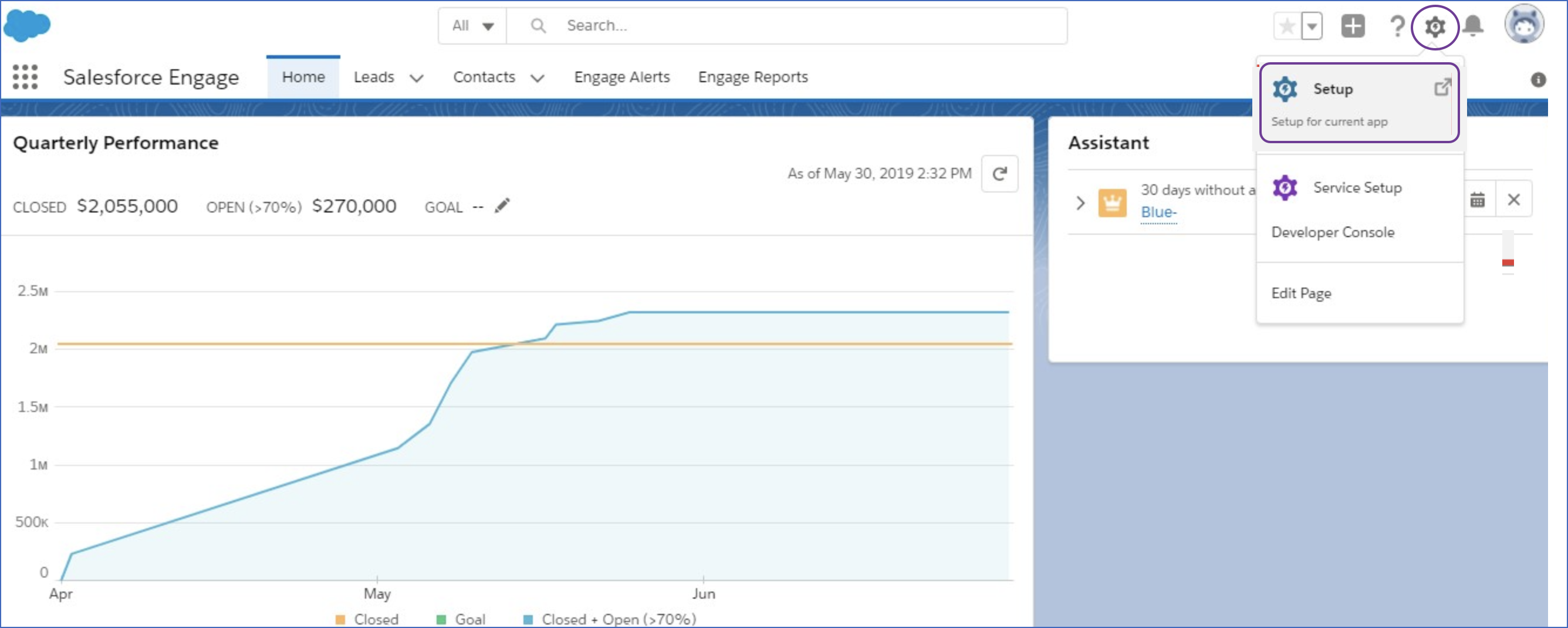Click the Closed legend orange swatch
This screenshot has height=628, width=1568.
340,619
